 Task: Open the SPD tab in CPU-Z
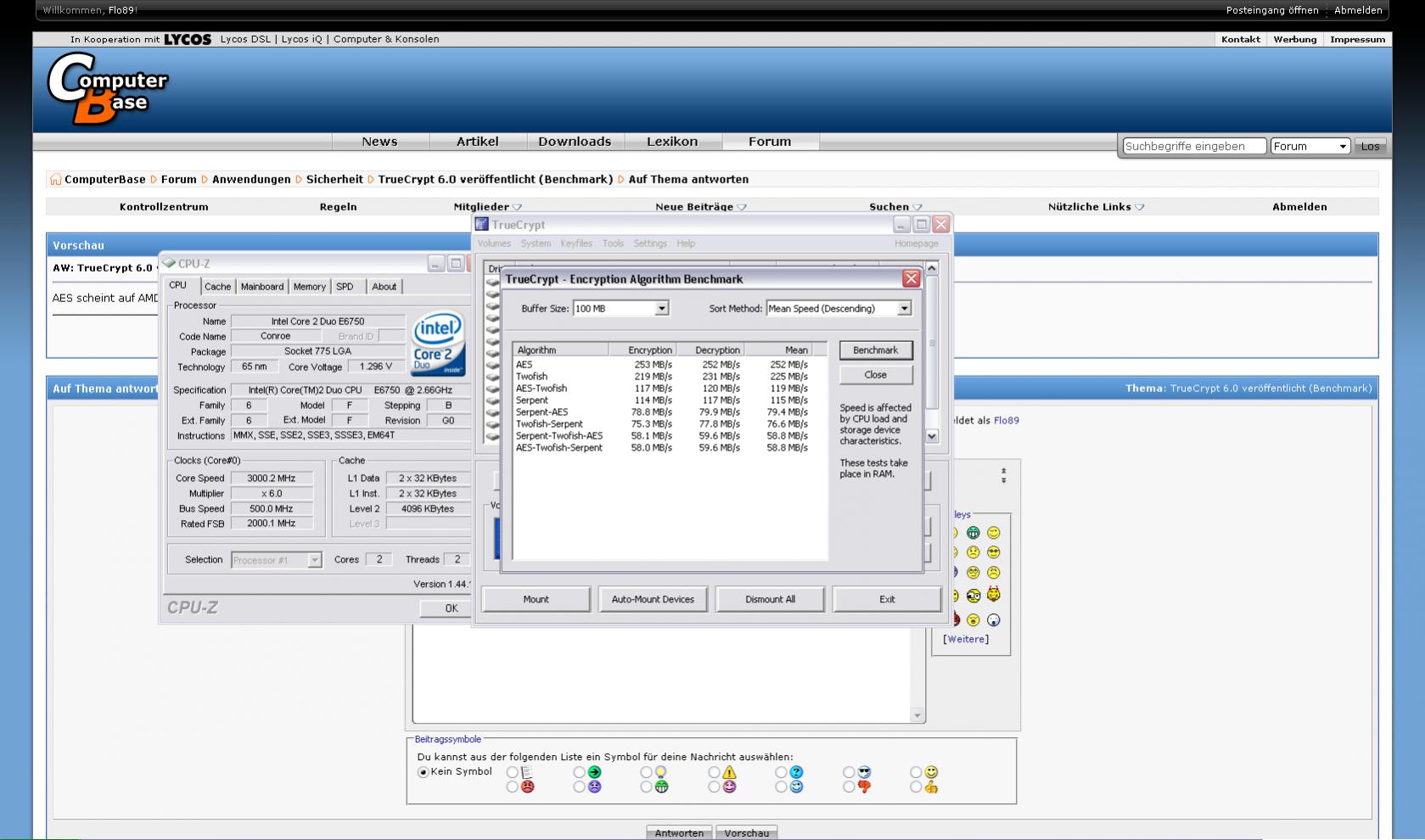pyautogui.click(x=345, y=287)
